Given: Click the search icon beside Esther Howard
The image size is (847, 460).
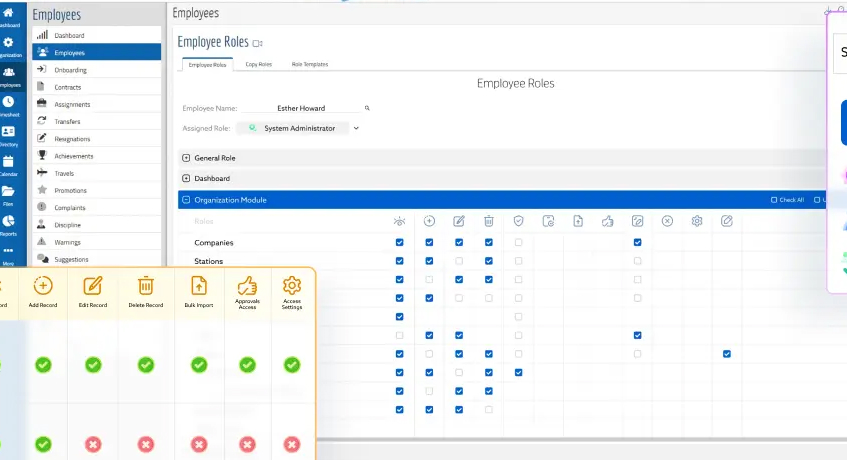Looking at the screenshot, I should tap(367, 108).
